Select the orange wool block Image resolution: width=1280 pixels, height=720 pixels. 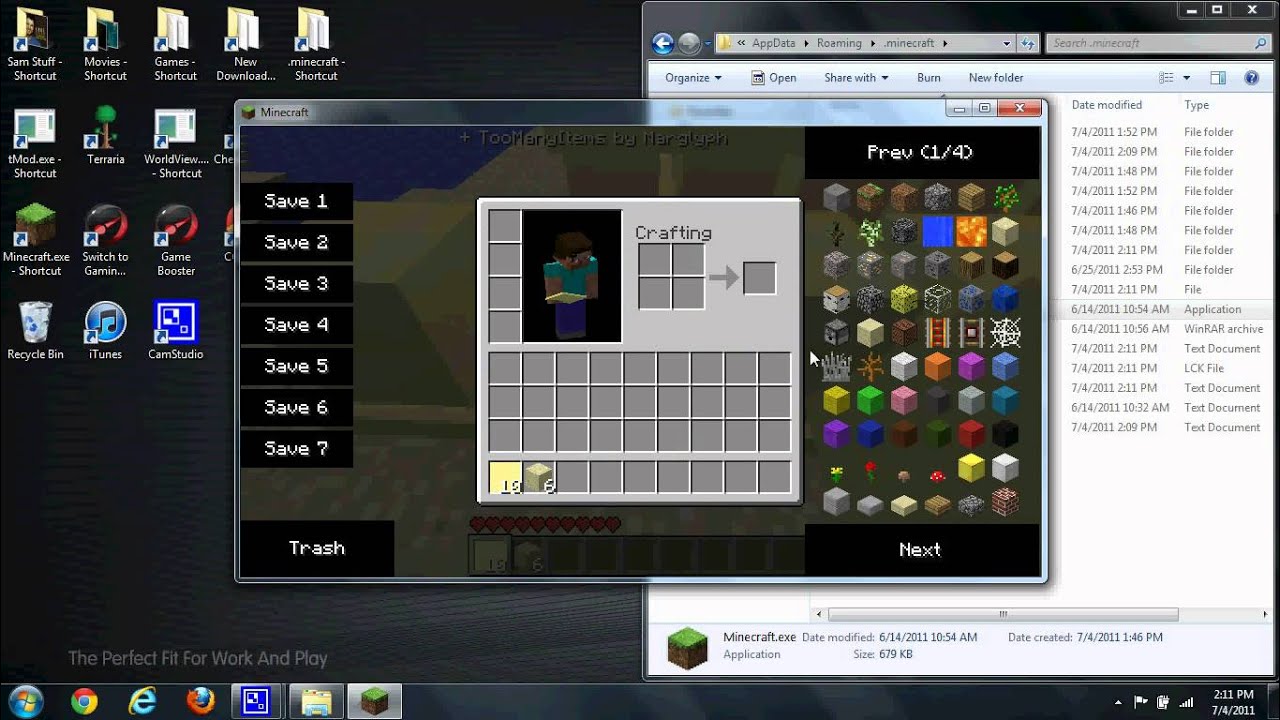(x=937, y=367)
